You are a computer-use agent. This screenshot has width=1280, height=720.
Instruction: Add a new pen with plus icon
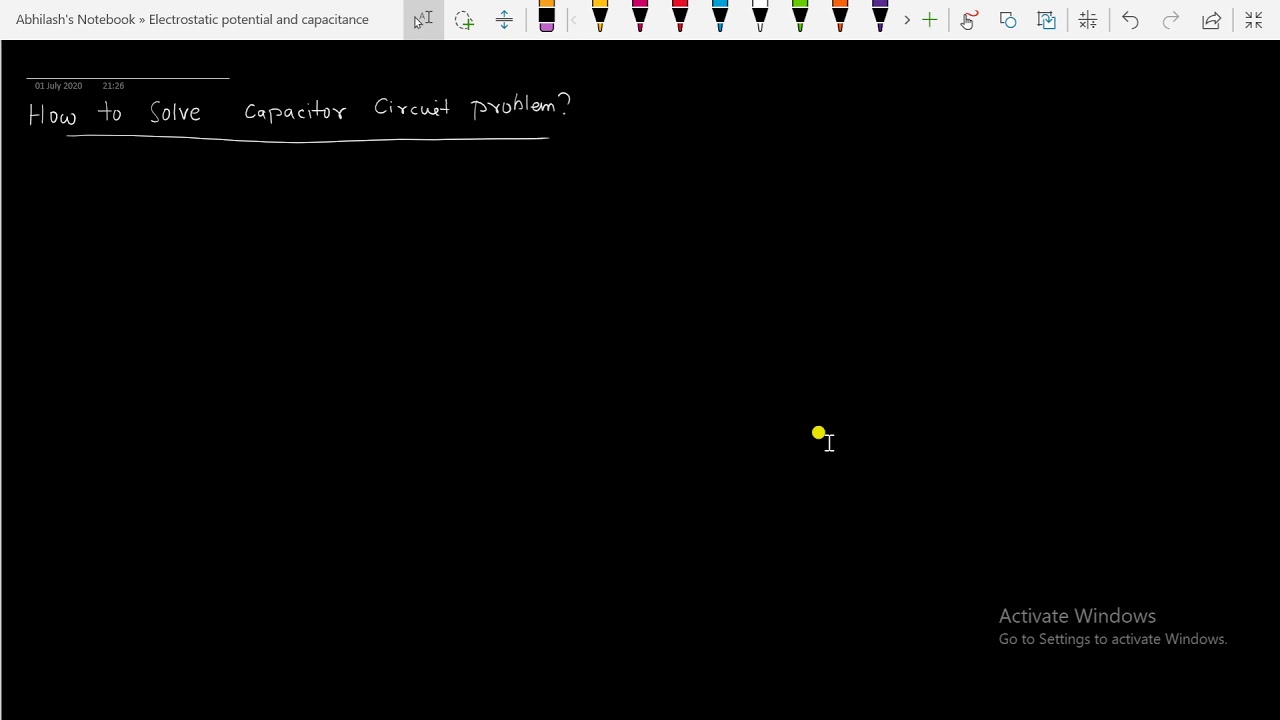click(929, 20)
